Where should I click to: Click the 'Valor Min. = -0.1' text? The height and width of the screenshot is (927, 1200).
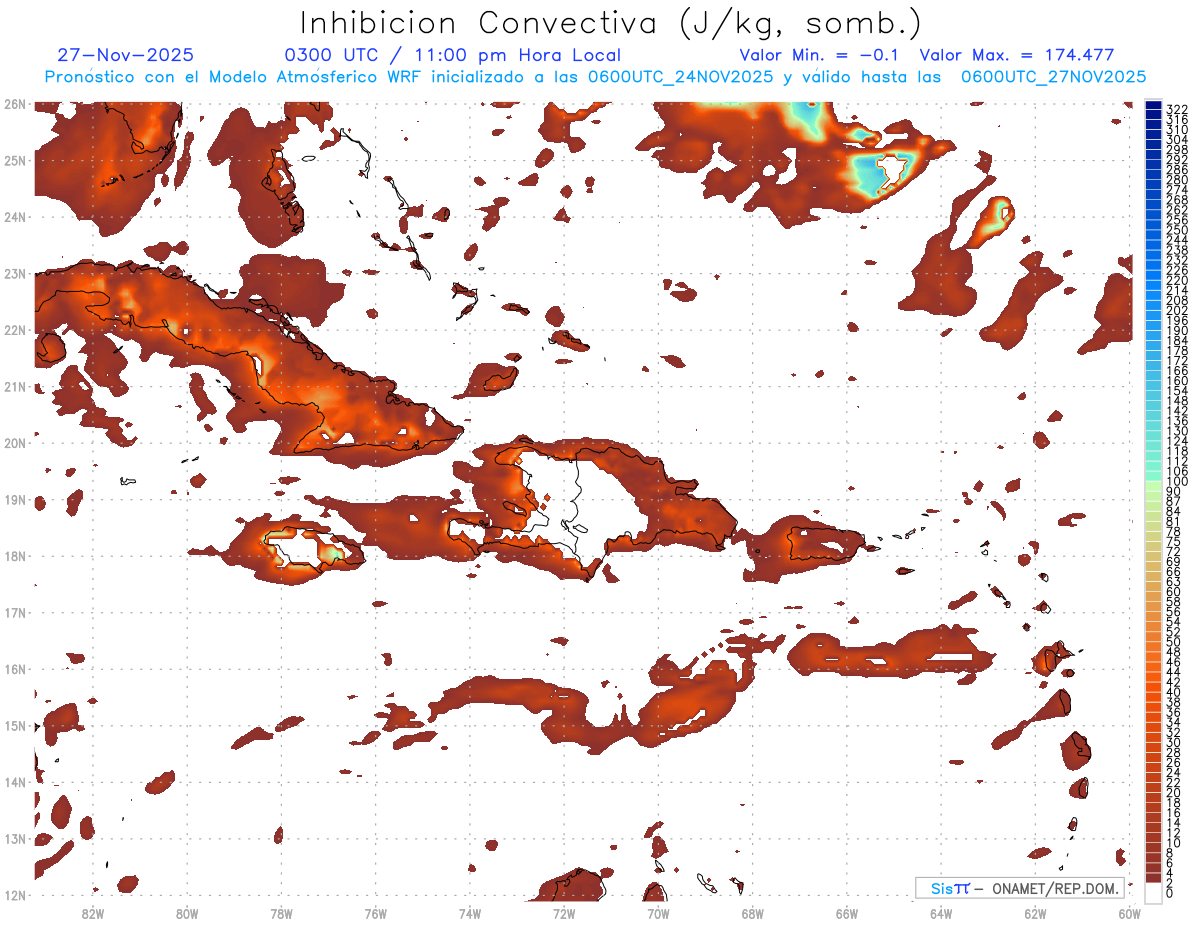(x=819, y=56)
